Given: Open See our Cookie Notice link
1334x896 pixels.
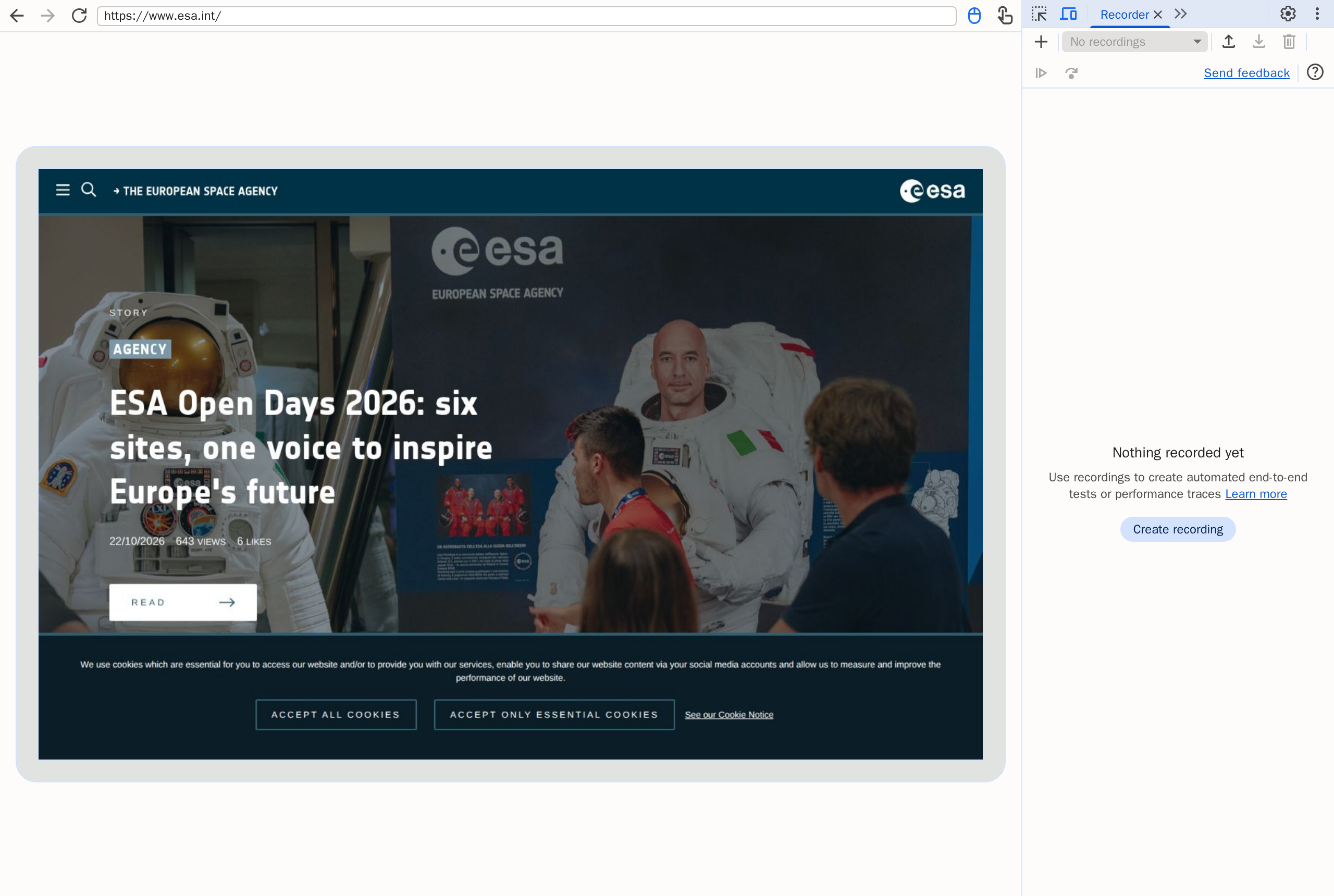Looking at the screenshot, I should [x=728, y=715].
